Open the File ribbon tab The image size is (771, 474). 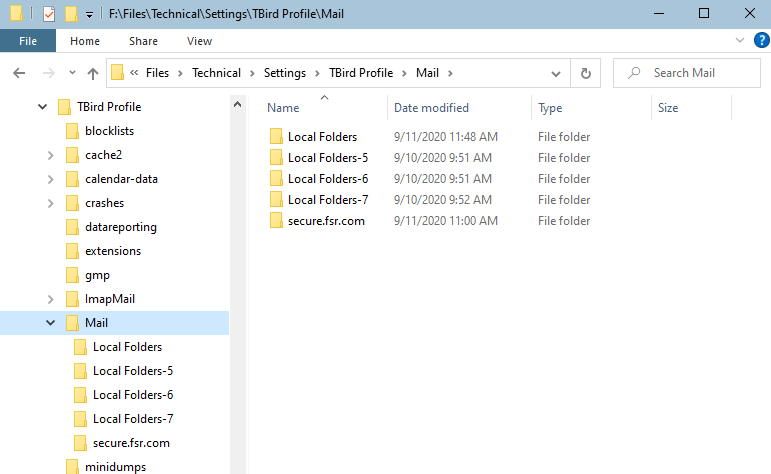click(x=28, y=41)
